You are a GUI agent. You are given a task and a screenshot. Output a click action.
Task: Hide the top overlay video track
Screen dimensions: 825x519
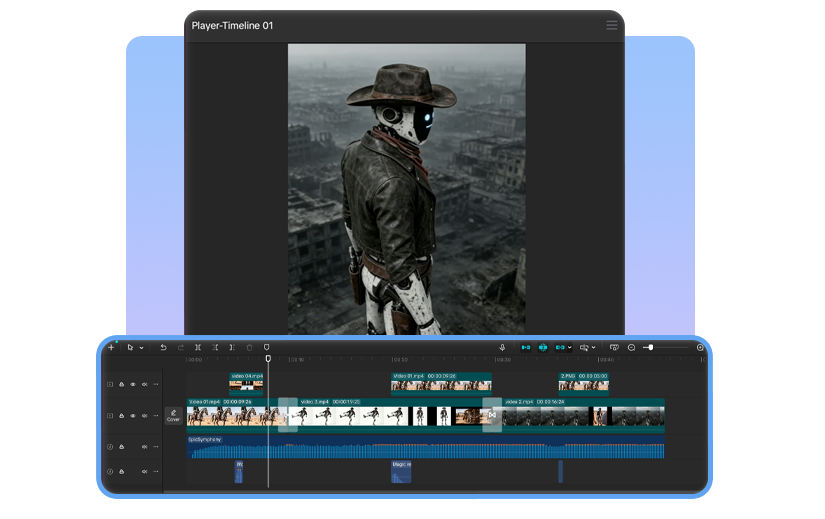pos(133,384)
